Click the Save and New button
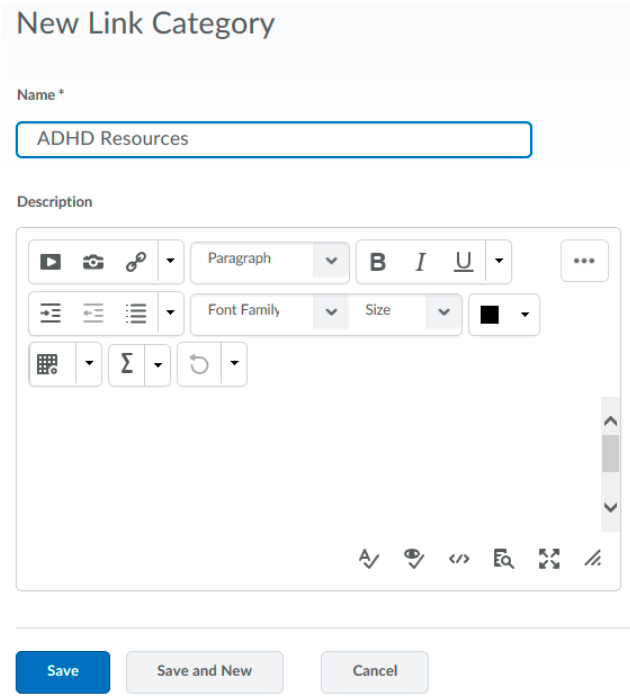Screen dimensions: 630x700 204,671
